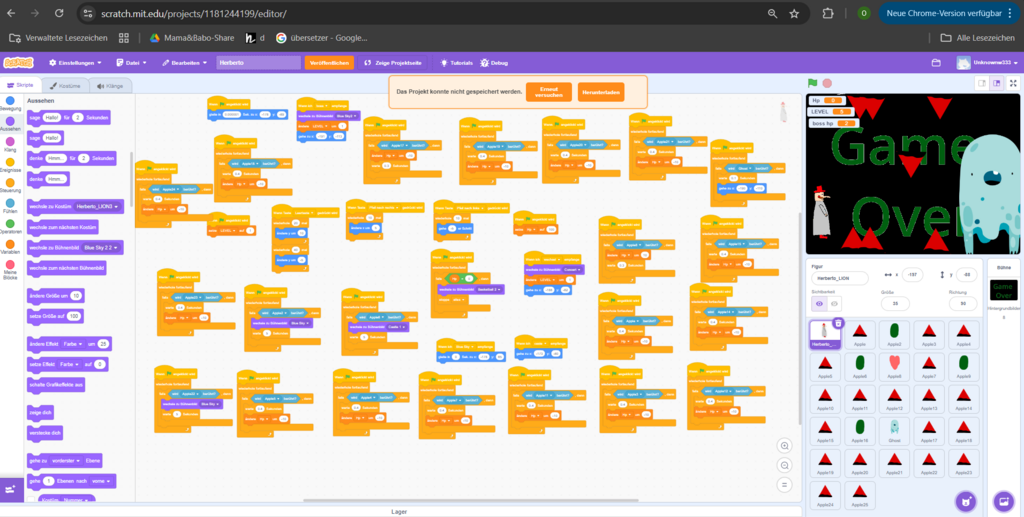Viewport: 1024px width, 517px height.
Task: Select the Ereignisse block category
Action: click(10, 164)
